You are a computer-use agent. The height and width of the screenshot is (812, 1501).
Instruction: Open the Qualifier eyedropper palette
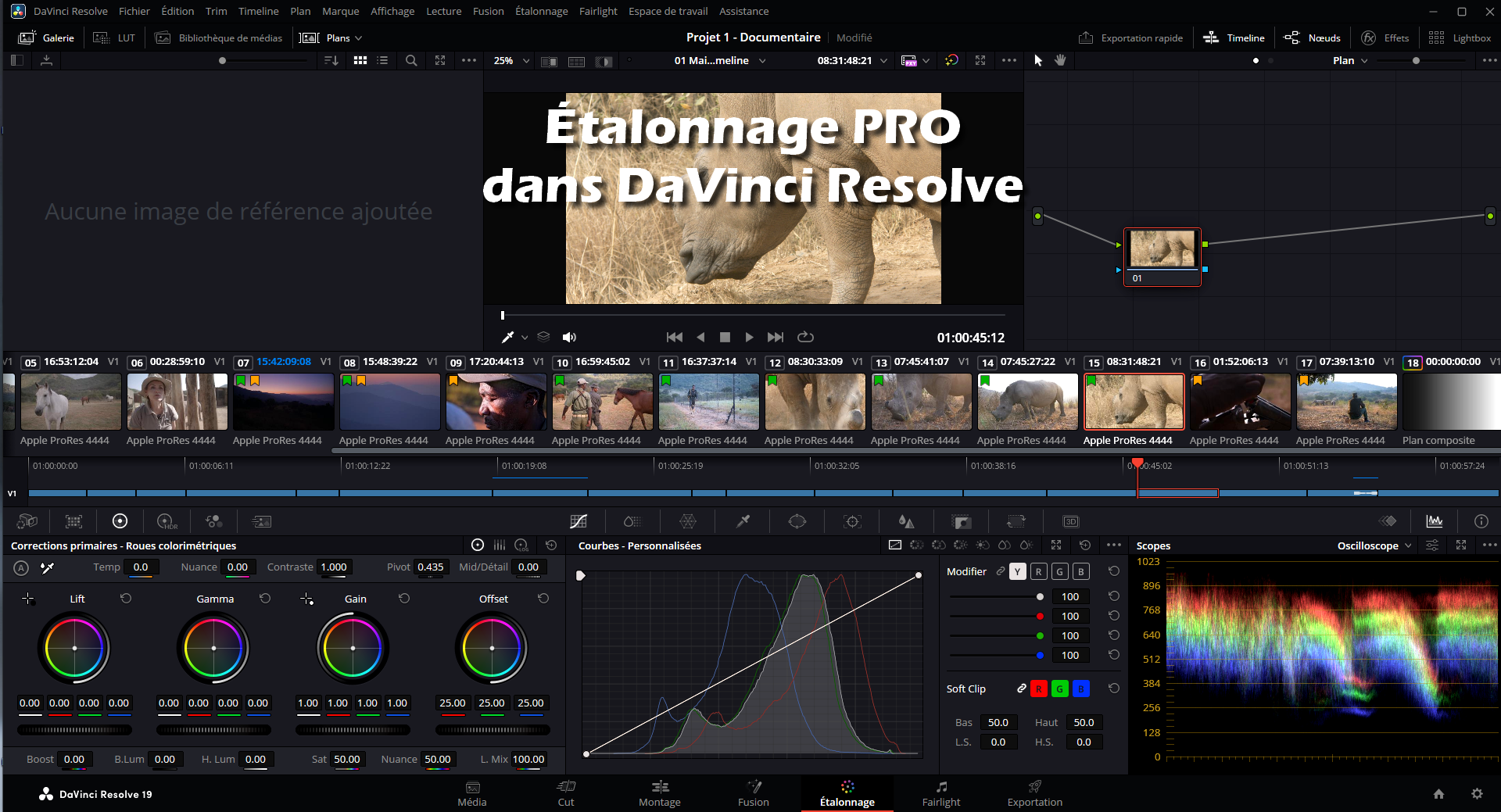pos(743,521)
